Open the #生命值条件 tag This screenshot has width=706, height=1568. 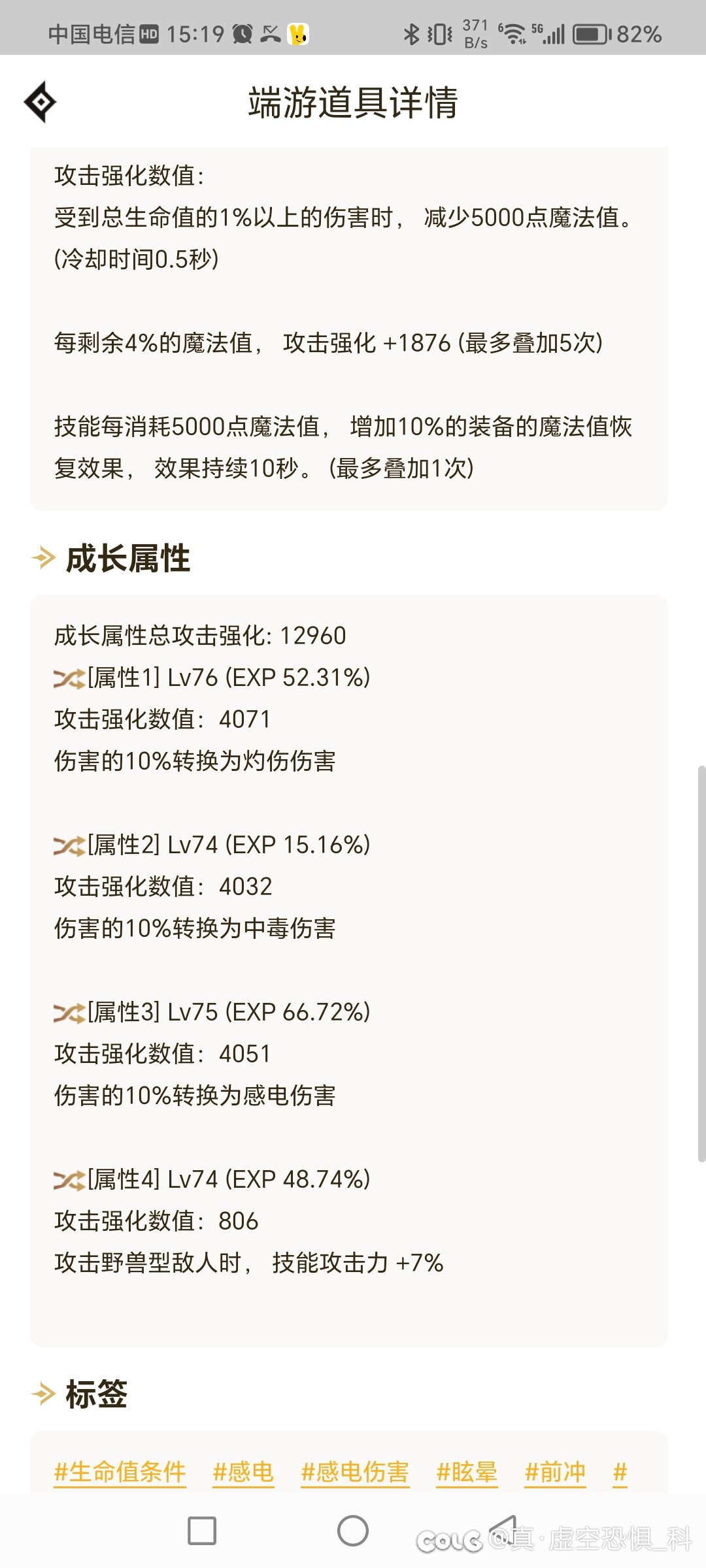[120, 1473]
